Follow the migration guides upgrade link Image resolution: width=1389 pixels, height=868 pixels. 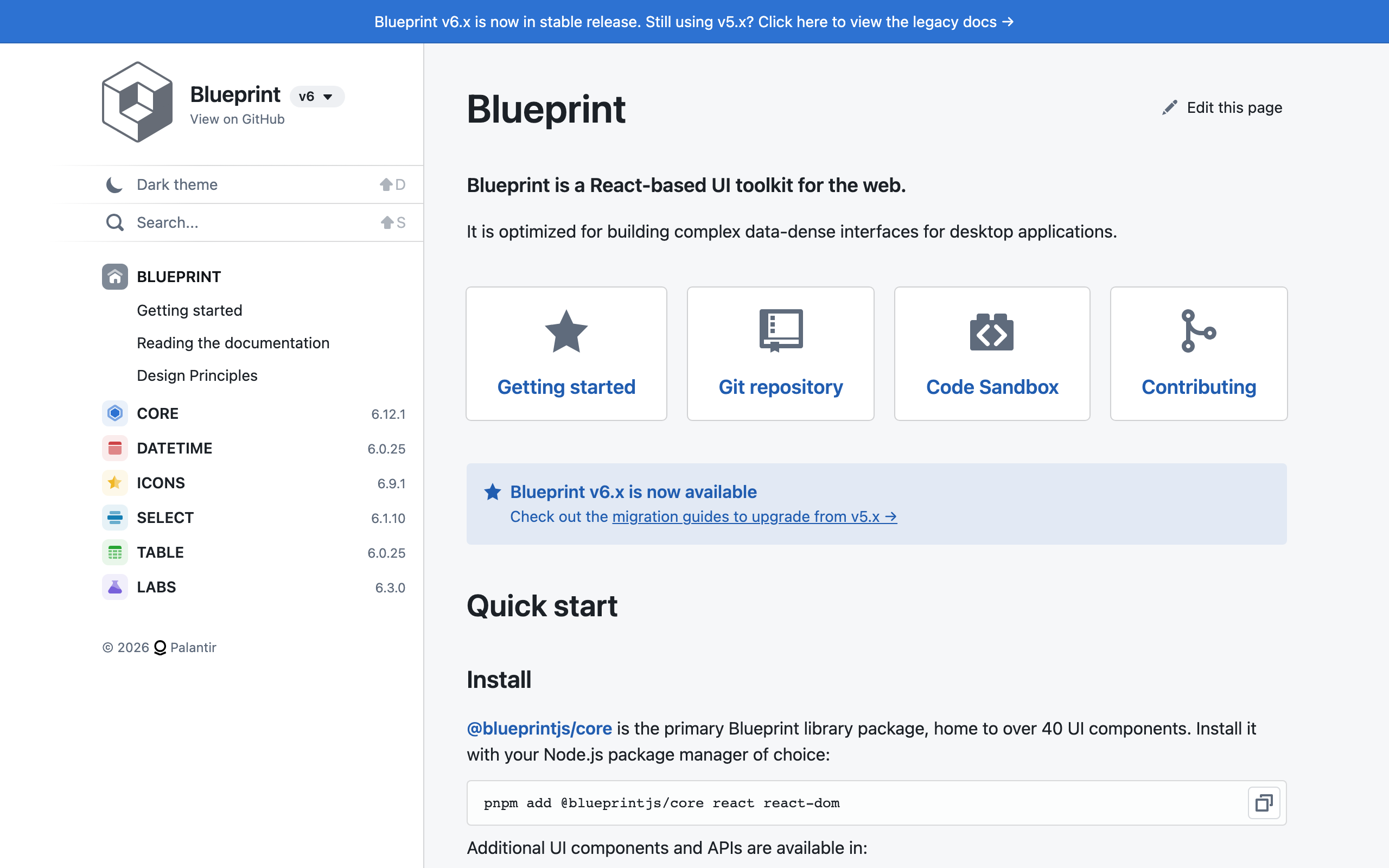coord(754,516)
